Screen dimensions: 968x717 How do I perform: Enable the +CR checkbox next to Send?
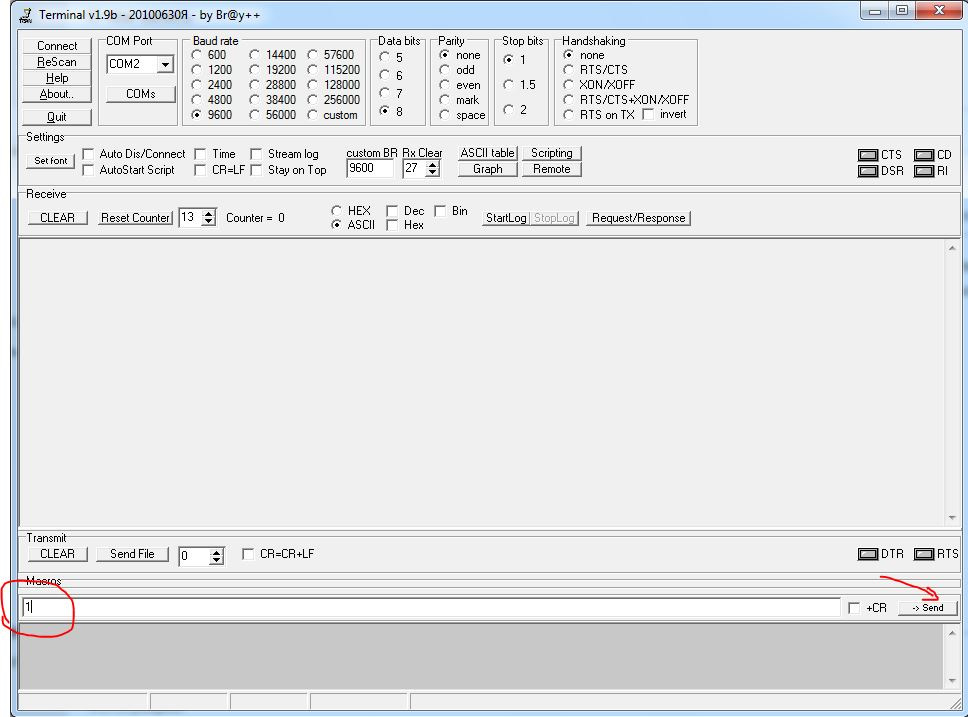coord(854,608)
